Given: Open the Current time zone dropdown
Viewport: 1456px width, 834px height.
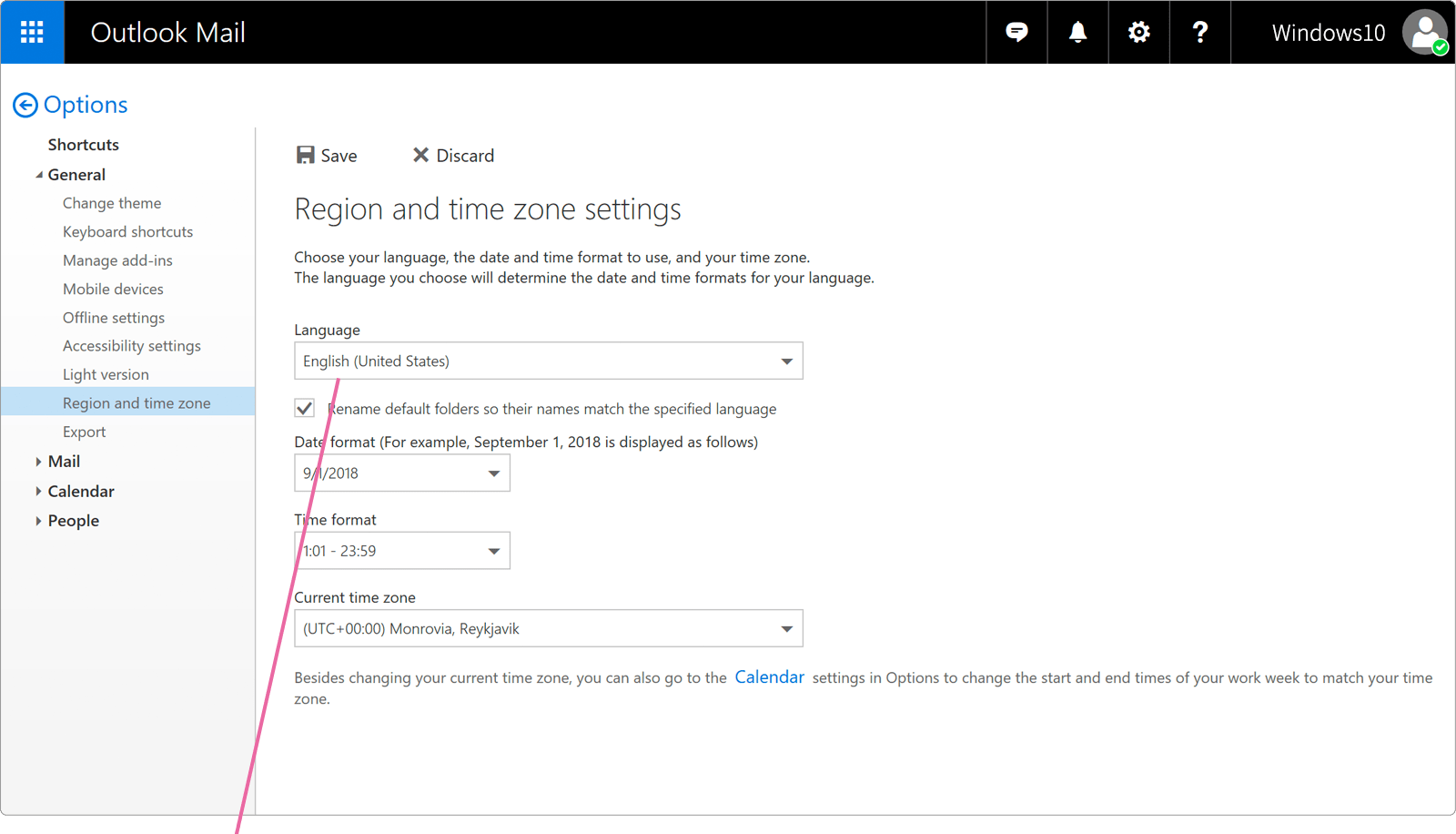Looking at the screenshot, I should (x=549, y=628).
